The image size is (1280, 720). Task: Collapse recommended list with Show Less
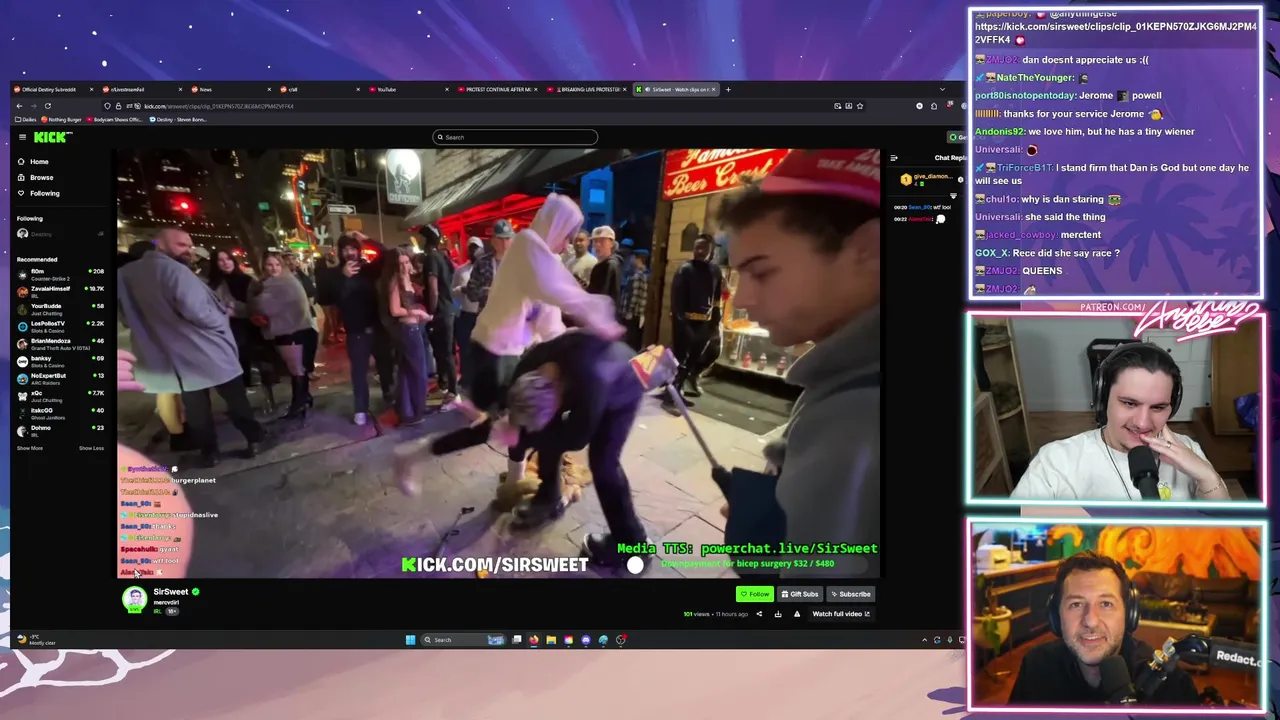click(91, 448)
